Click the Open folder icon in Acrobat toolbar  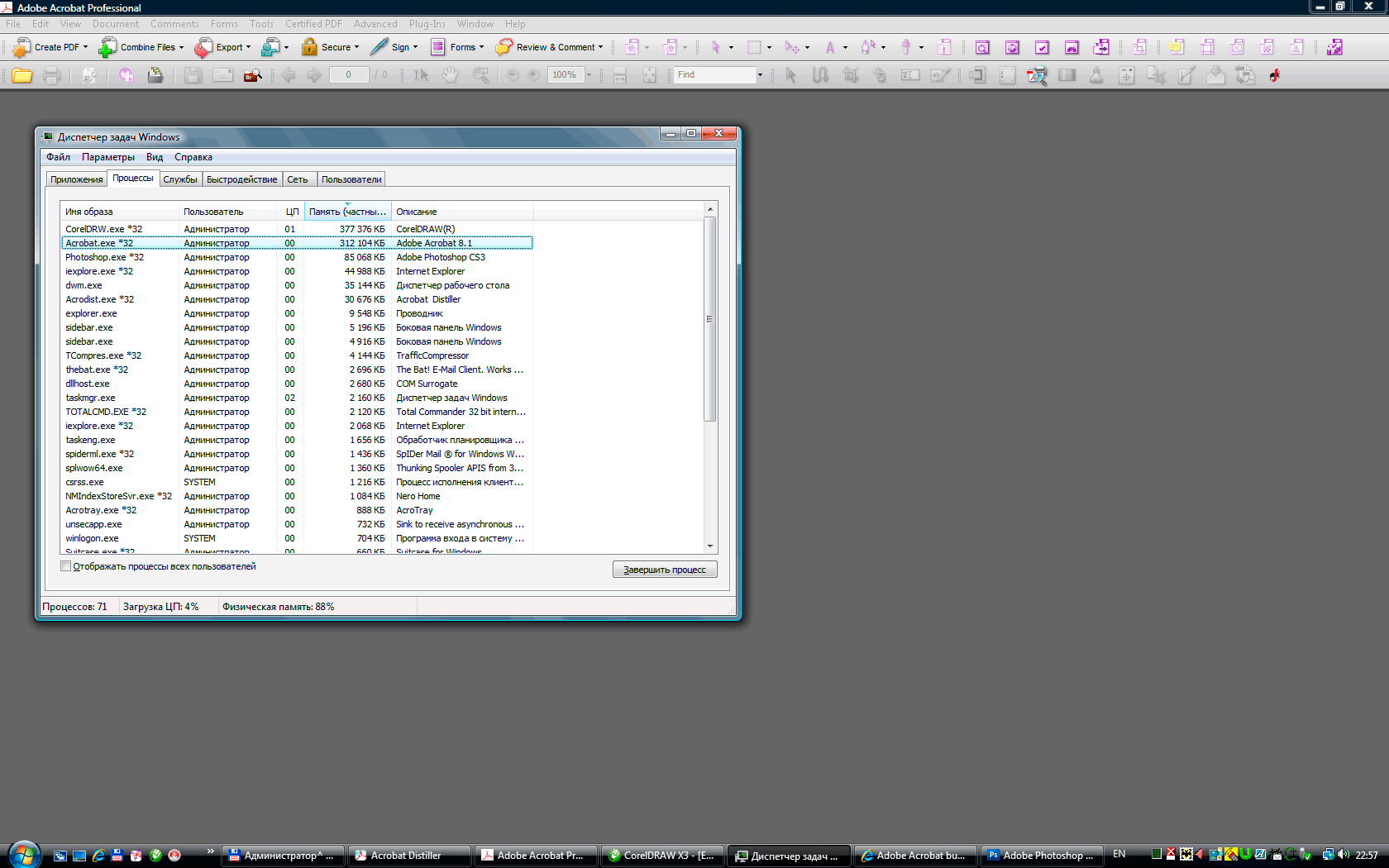(22, 75)
